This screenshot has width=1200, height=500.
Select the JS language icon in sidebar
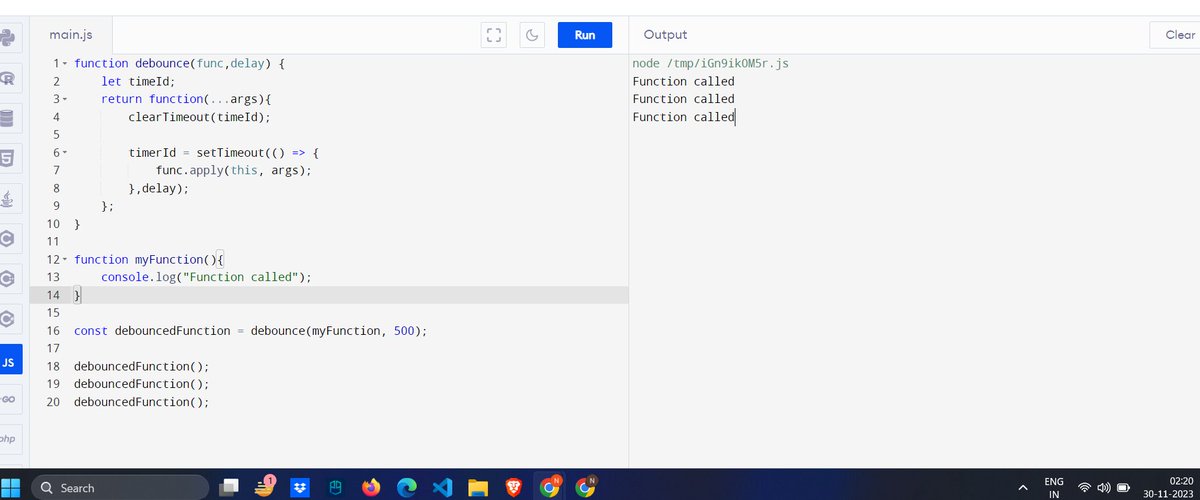click(x=9, y=359)
